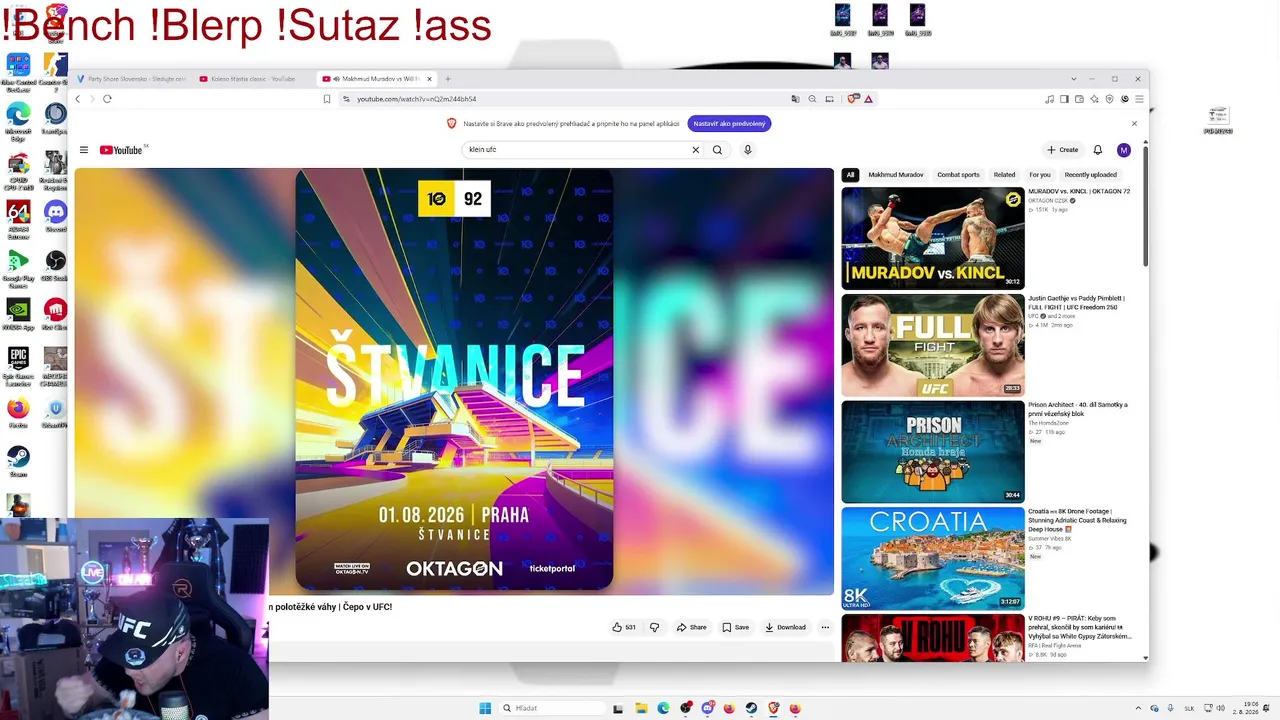
Task: Open NVIDIA App desktop shortcut
Action: [x=18, y=313]
